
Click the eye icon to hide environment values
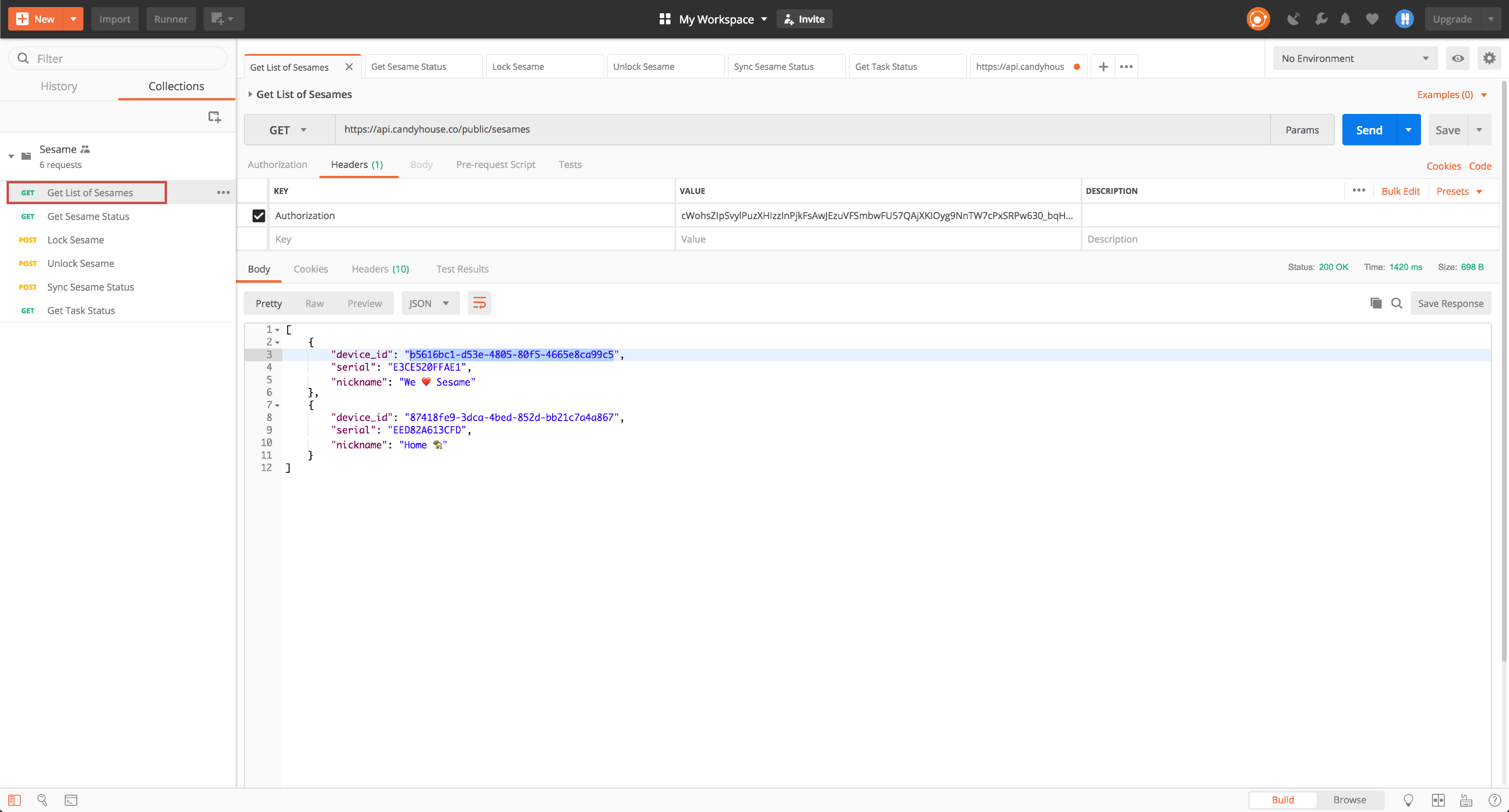(x=1458, y=58)
